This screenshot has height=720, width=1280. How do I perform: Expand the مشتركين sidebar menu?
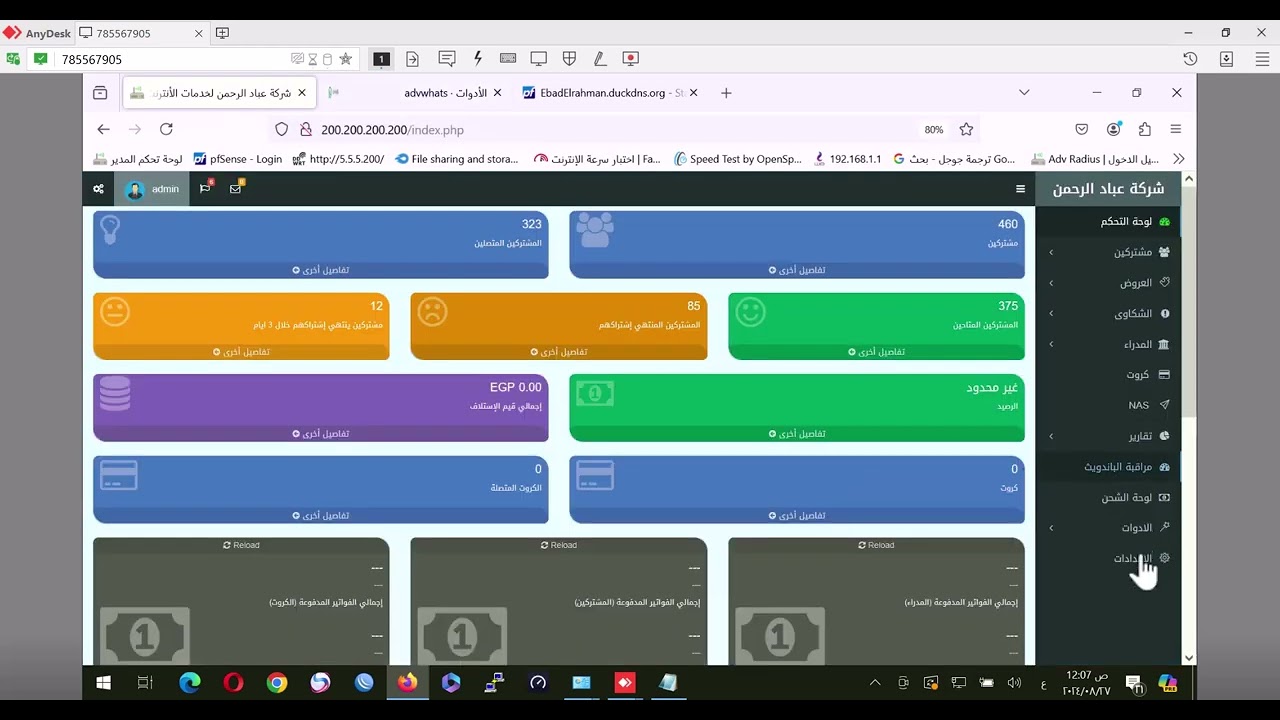1108,252
